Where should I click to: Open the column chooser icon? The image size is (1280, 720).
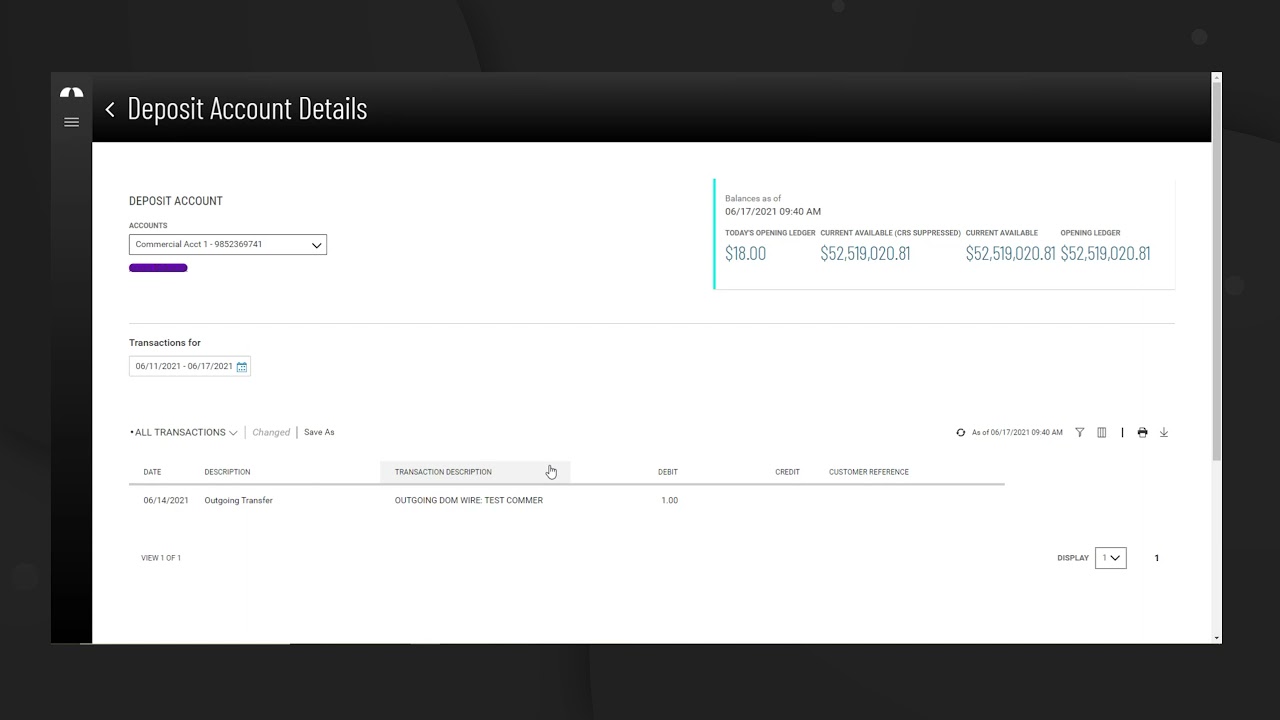pyautogui.click(x=1102, y=433)
